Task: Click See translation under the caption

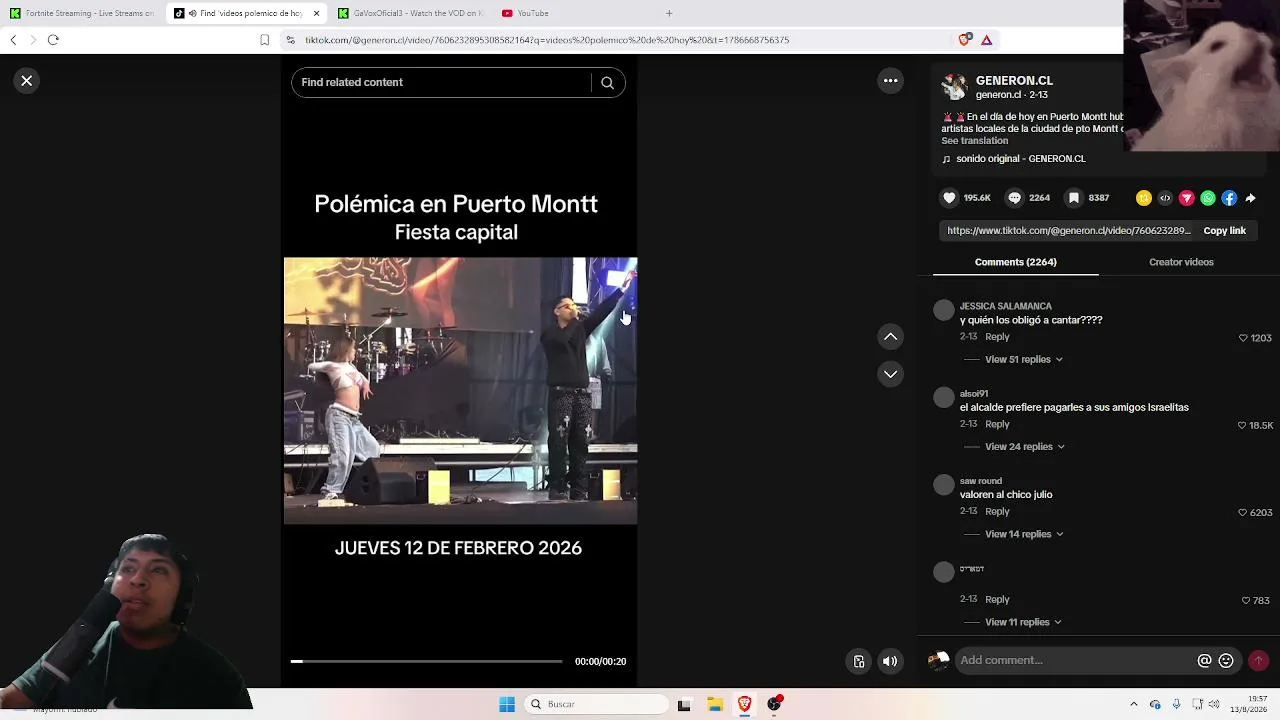Action: pyautogui.click(x=974, y=141)
